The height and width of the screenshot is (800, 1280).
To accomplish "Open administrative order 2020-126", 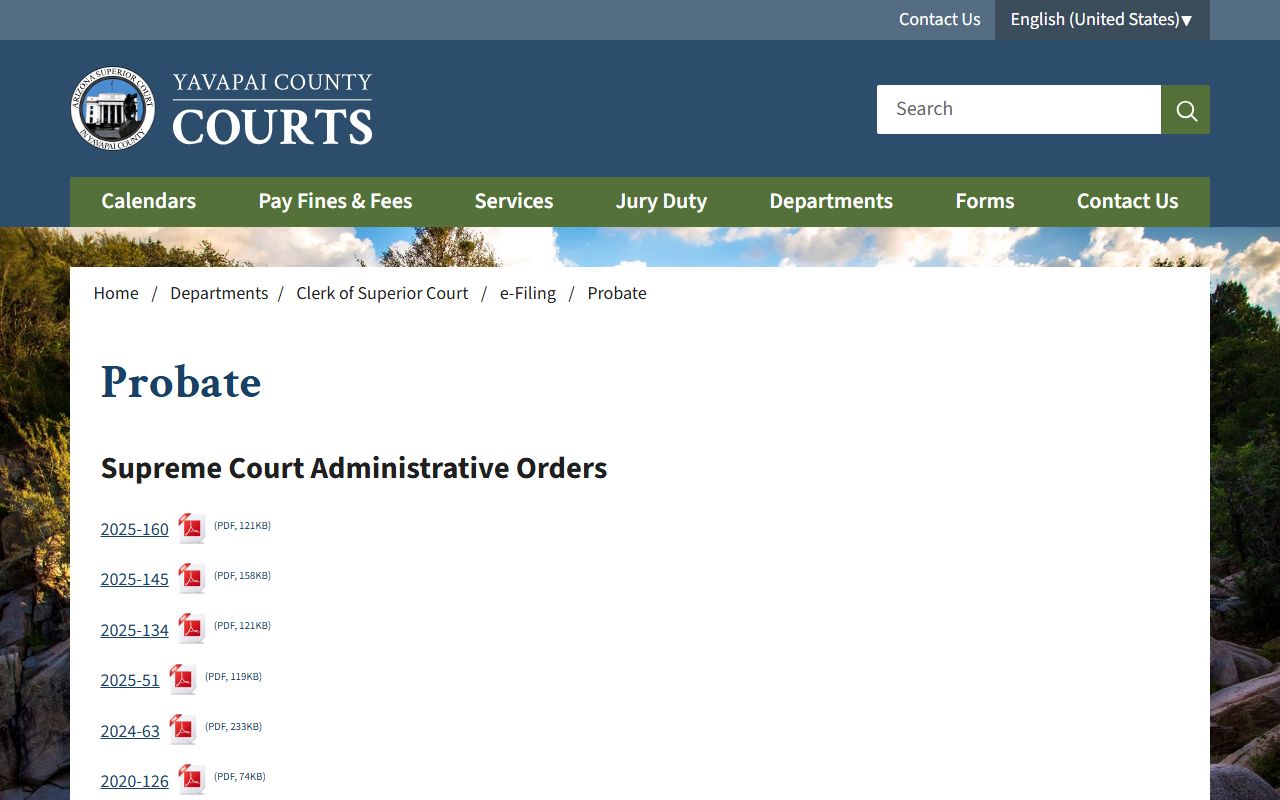I will (134, 781).
